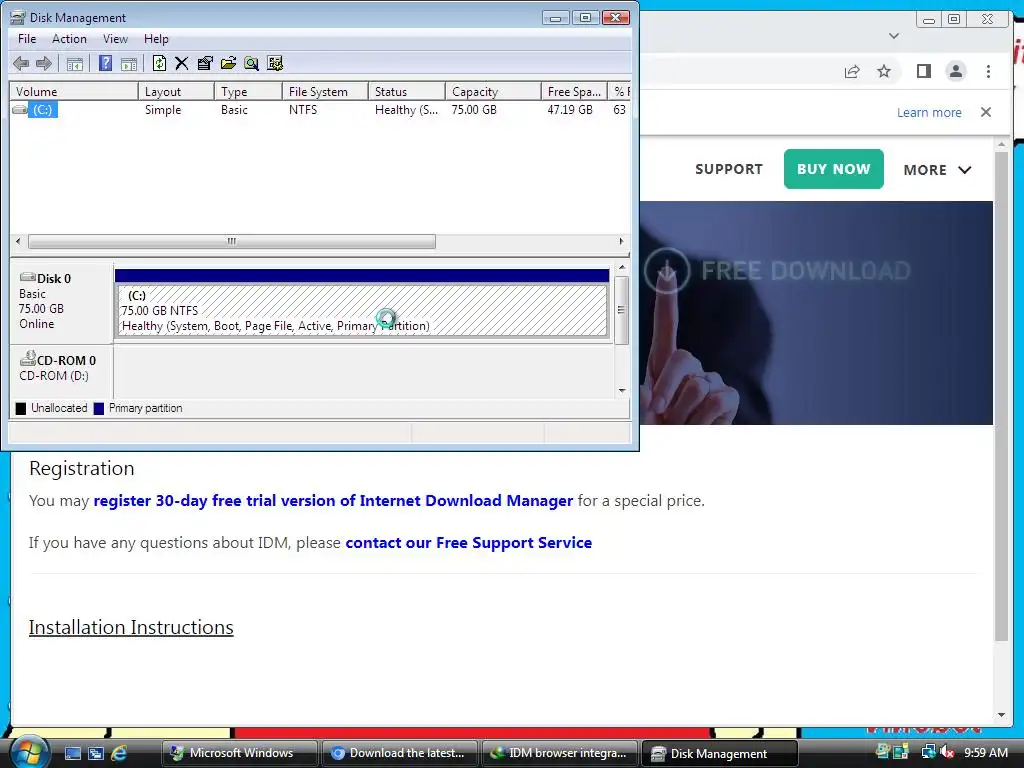Click the browser tab search chevron
This screenshot has width=1024, height=768.
point(894,36)
